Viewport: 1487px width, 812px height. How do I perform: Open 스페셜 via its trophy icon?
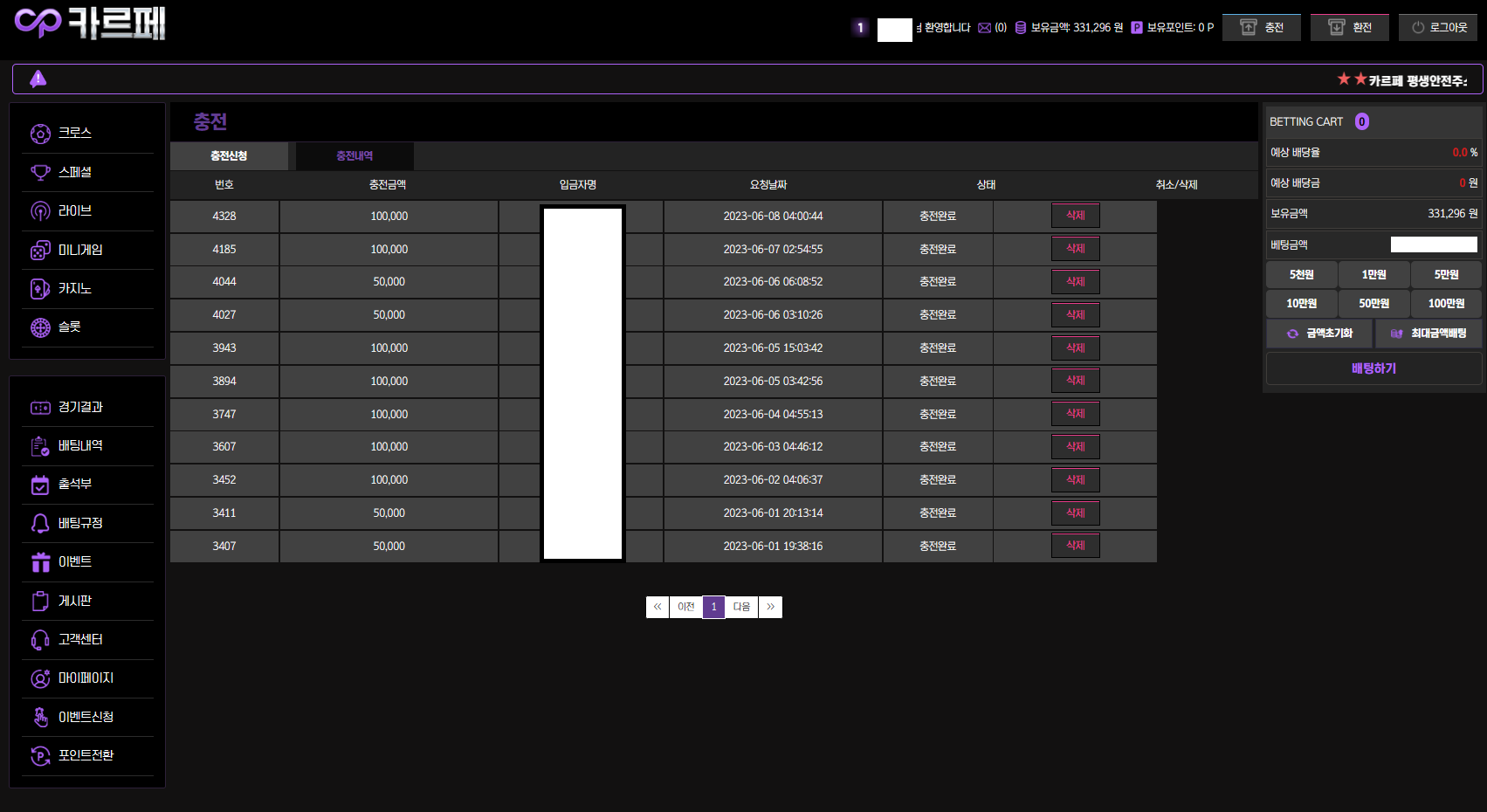[40, 172]
